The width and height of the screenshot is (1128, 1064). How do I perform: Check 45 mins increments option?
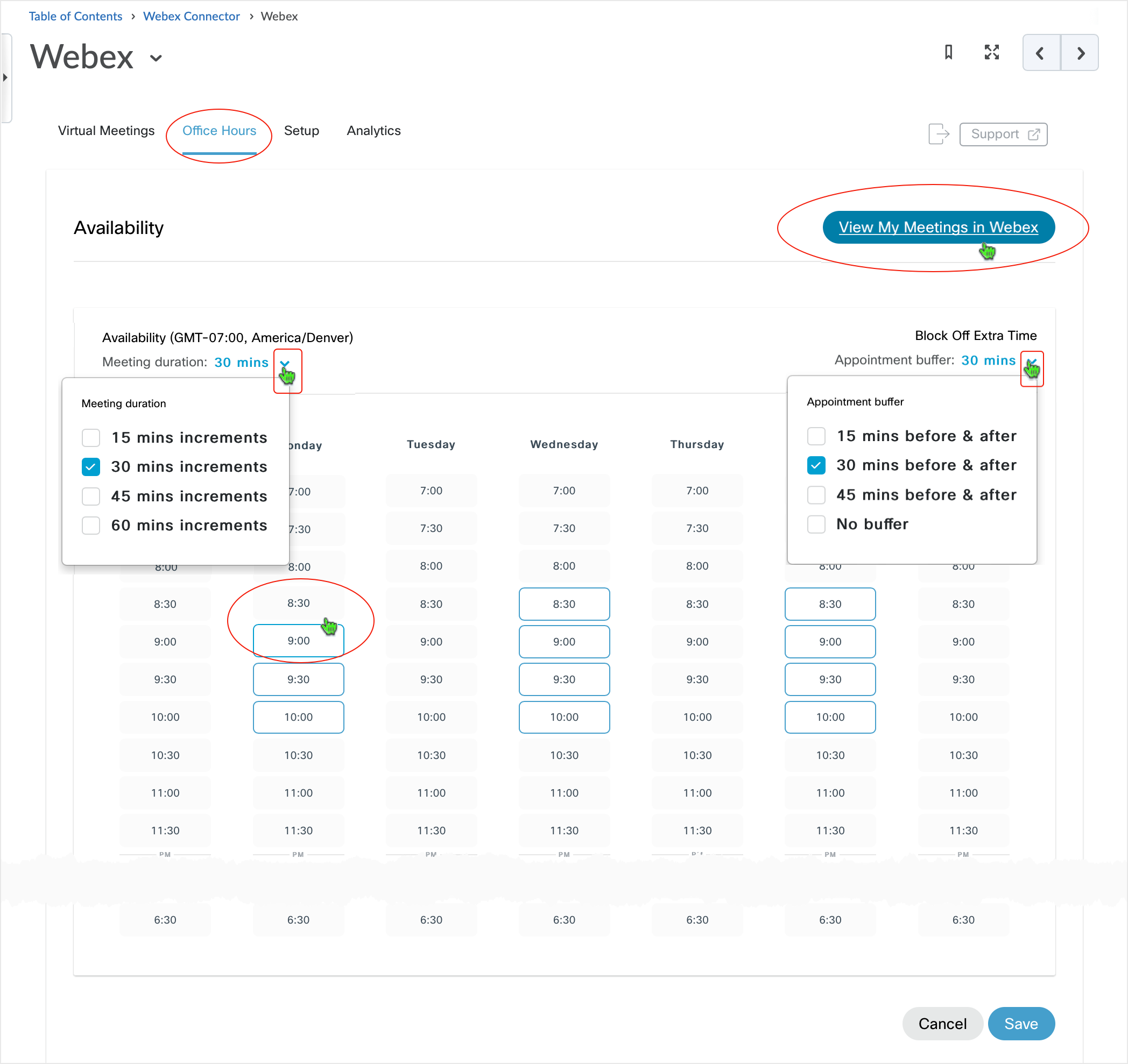pos(91,496)
